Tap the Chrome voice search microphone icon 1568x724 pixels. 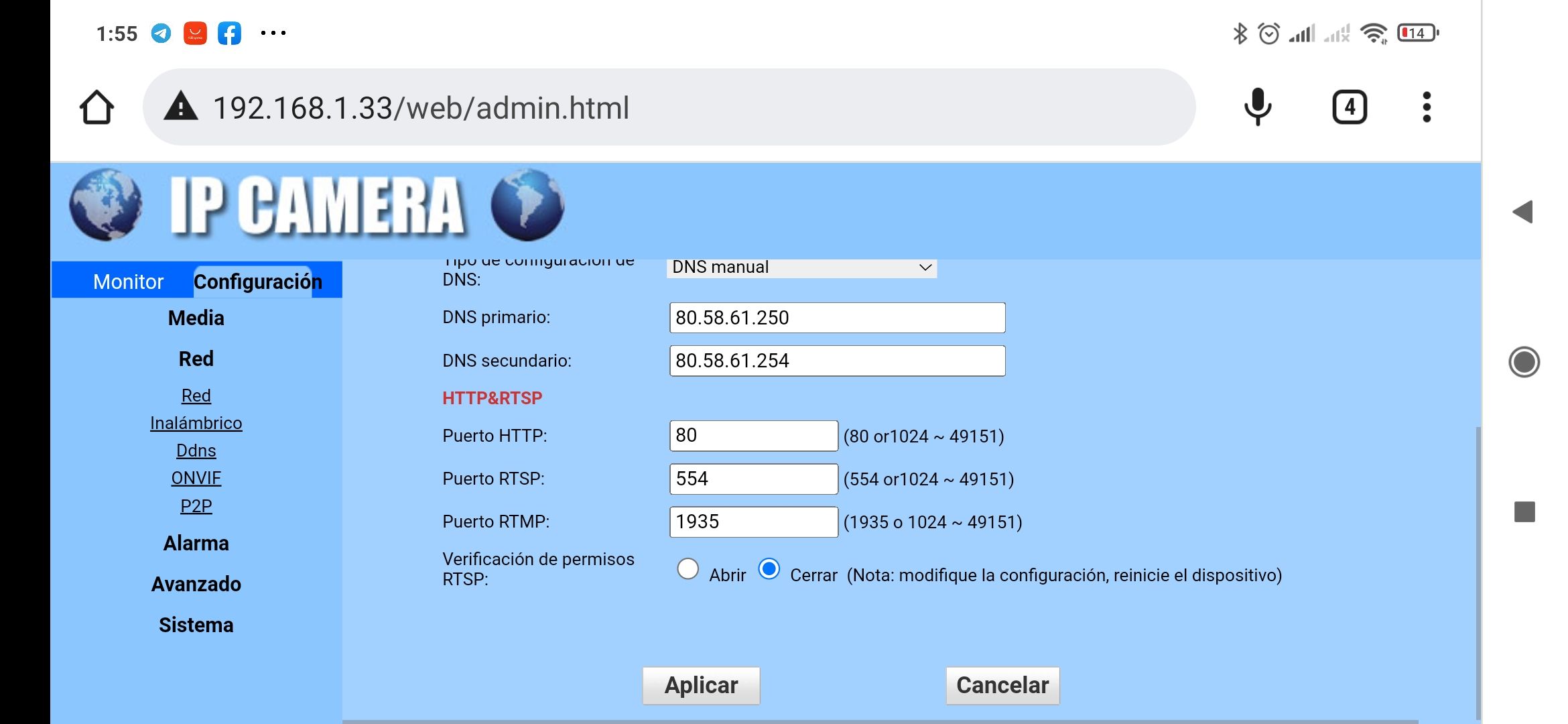click(x=1258, y=107)
